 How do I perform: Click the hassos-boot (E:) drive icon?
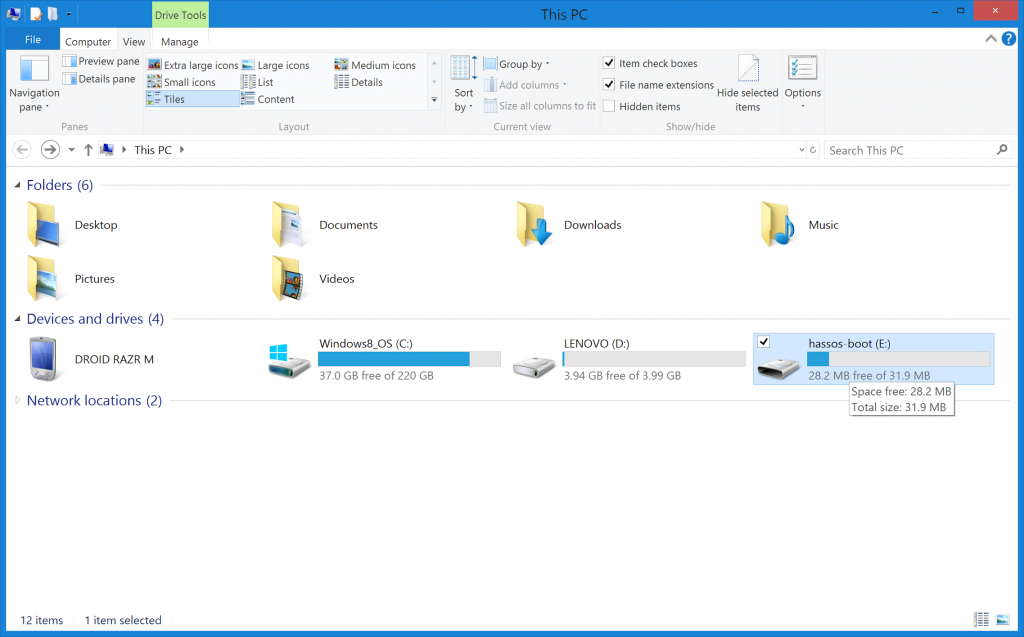778,367
